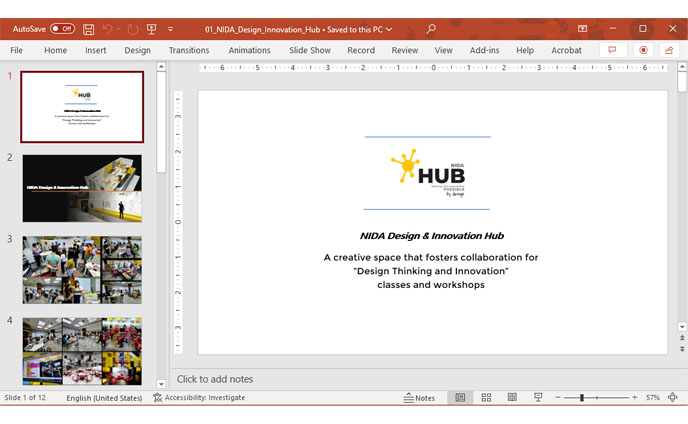Select the Acrobat tab

tap(566, 50)
